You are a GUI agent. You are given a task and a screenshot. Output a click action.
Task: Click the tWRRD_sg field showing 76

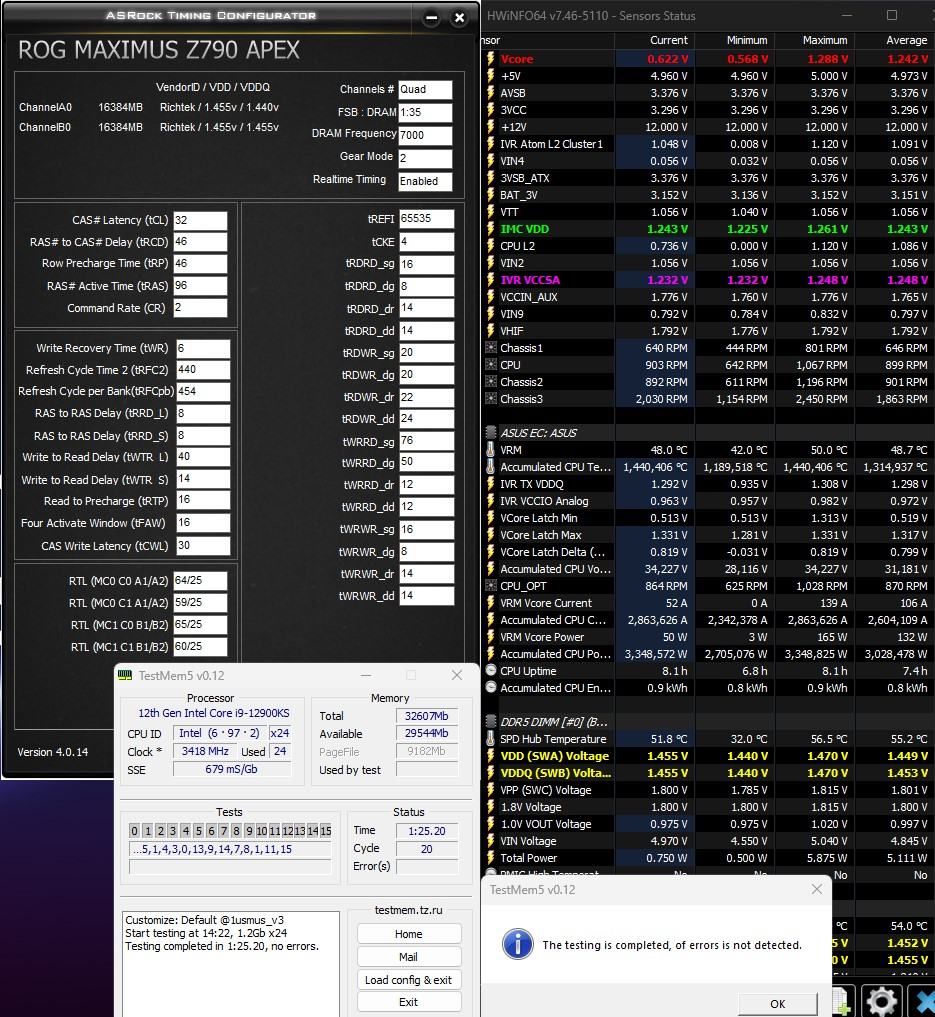coord(426,440)
